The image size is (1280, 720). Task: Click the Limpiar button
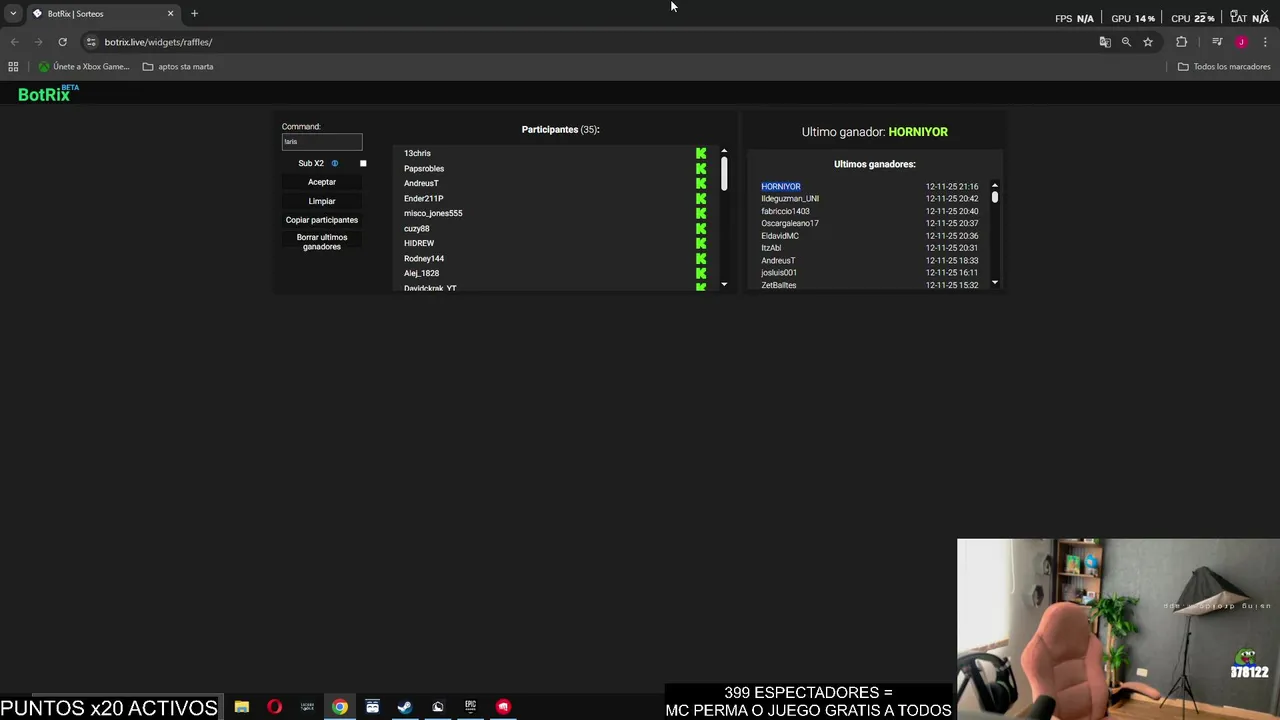(x=322, y=201)
